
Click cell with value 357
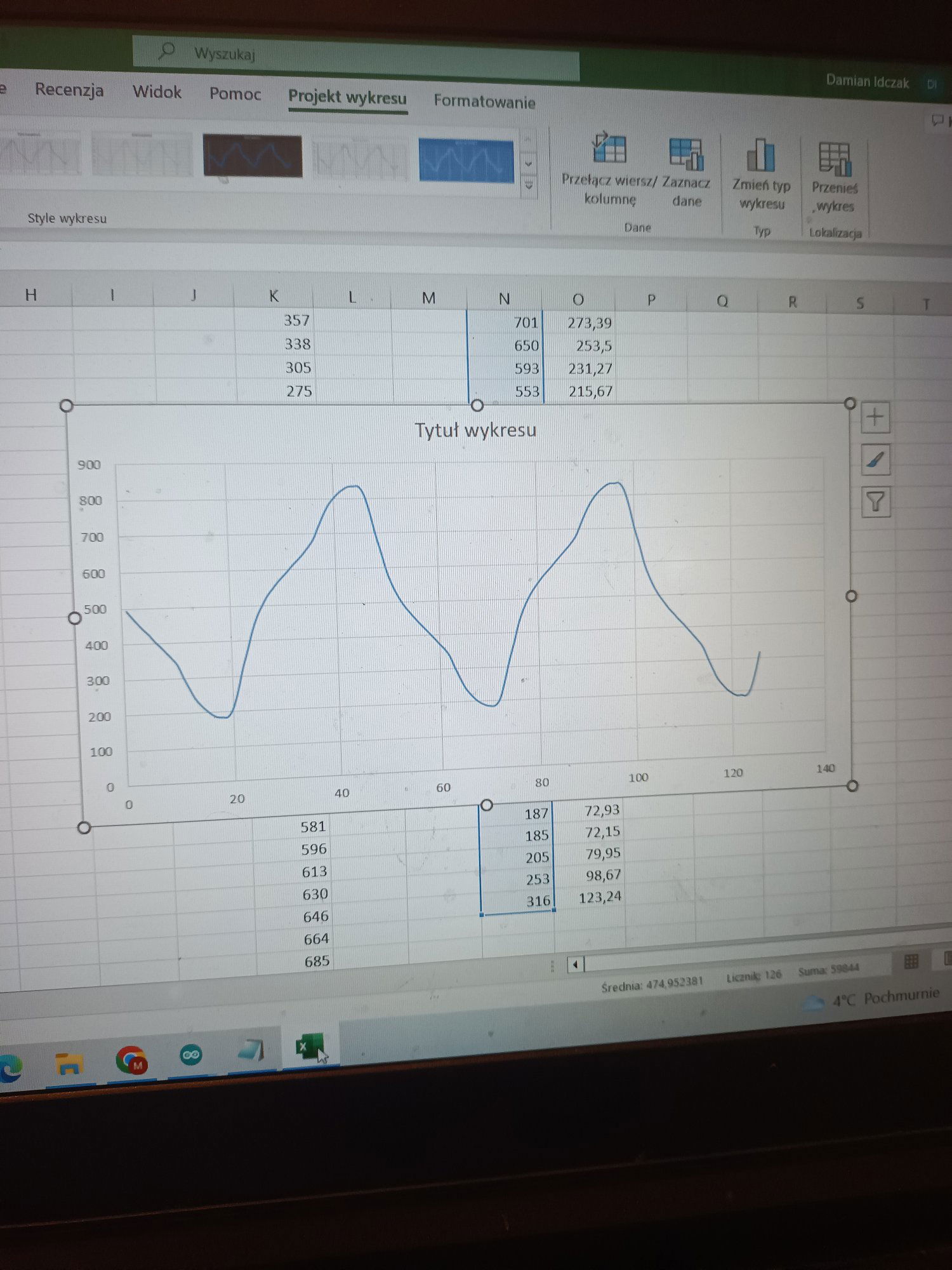pyautogui.click(x=274, y=320)
